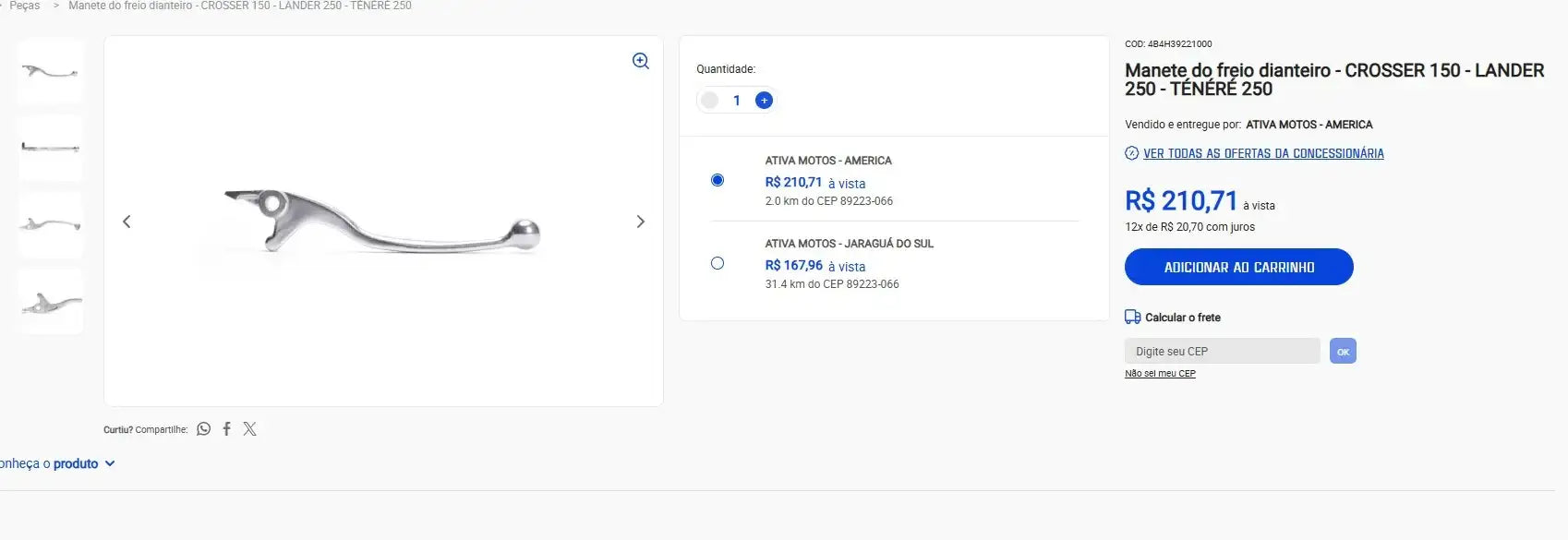Click Ver todas as ofertas da concessionária
The image size is (1568, 540).
1262,153
